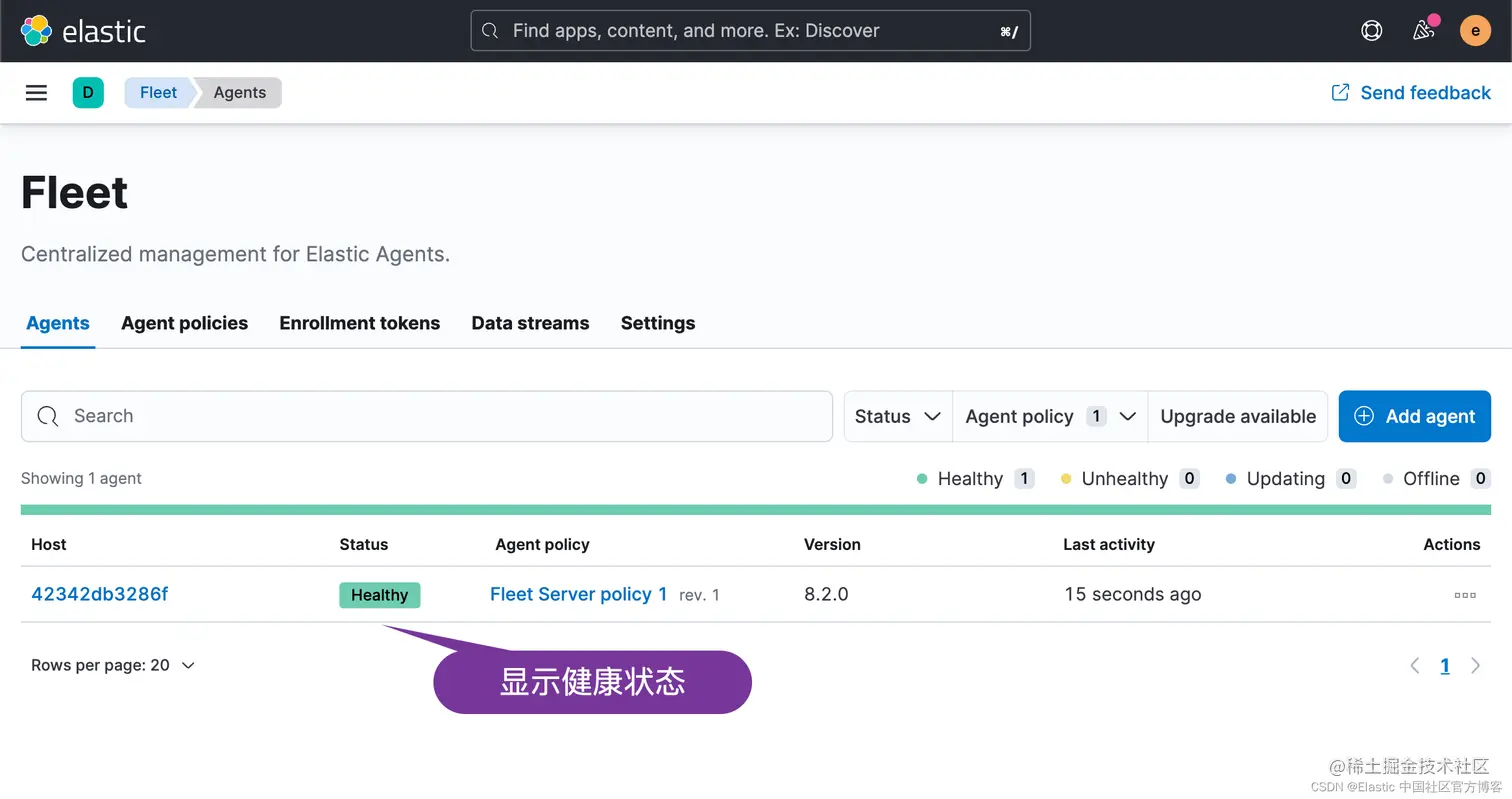Switch to the Data streams tab
The width and height of the screenshot is (1512, 799).
(530, 323)
